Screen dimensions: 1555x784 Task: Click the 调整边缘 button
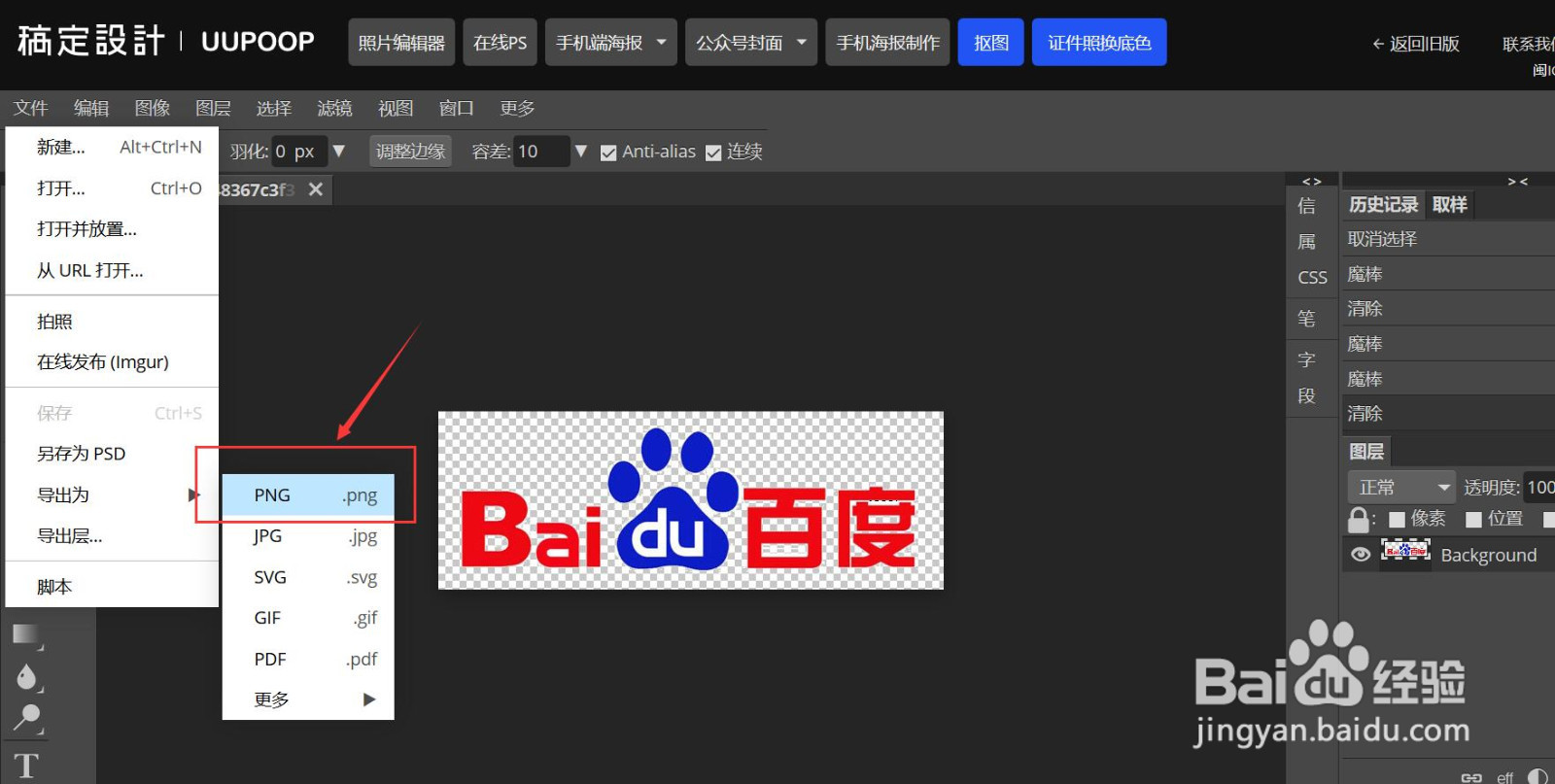point(410,152)
